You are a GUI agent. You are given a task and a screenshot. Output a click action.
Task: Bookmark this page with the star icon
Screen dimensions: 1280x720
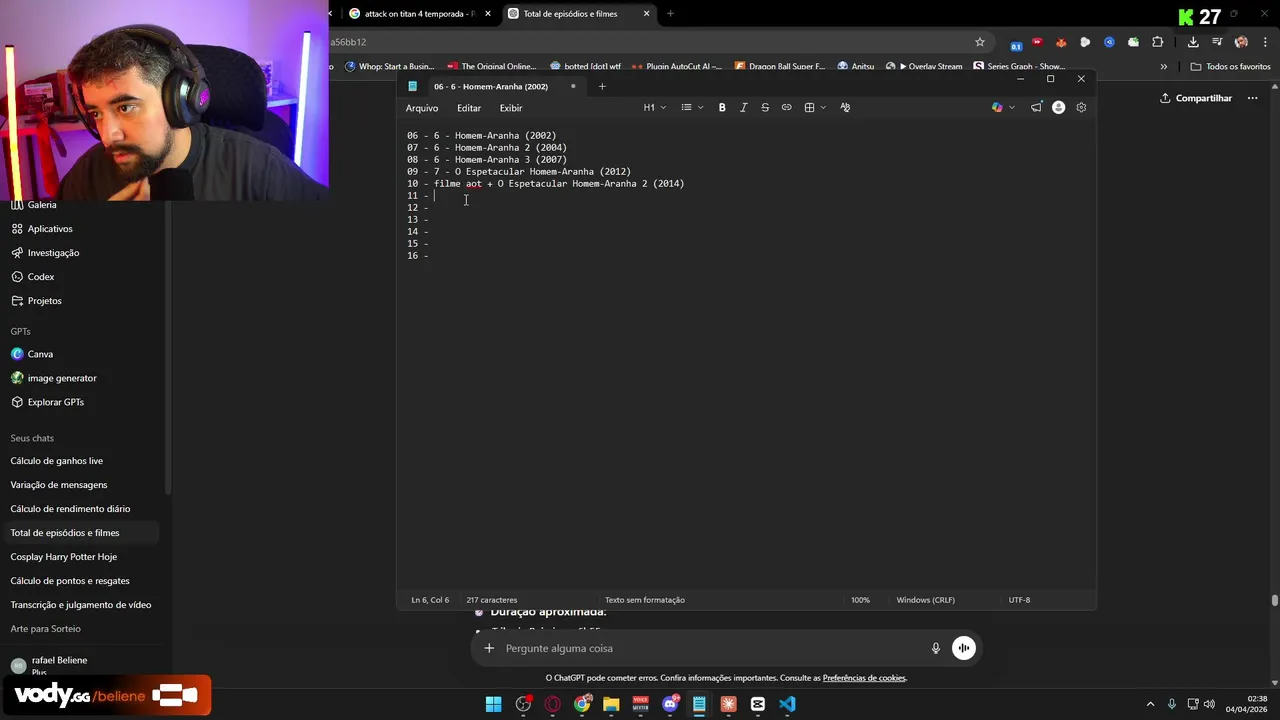coord(980,42)
